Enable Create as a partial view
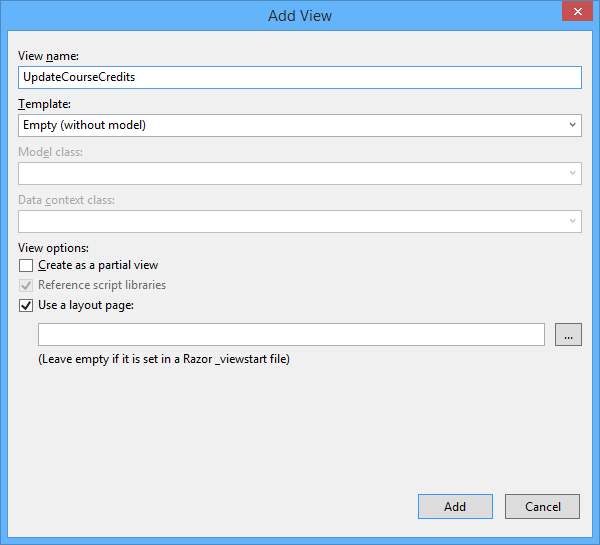This screenshot has height=545, width=600. (x=26, y=265)
